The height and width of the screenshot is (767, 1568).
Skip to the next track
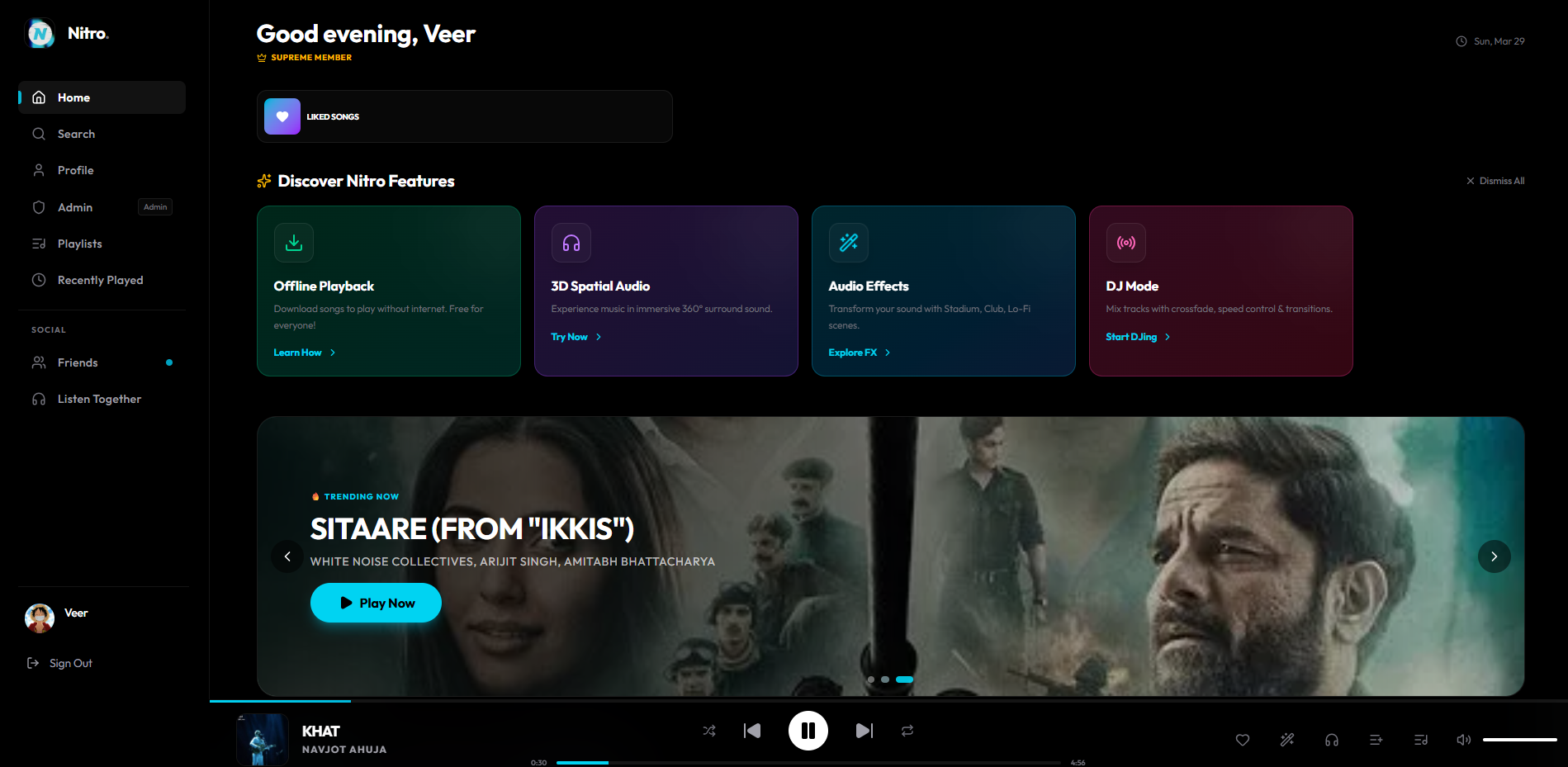(865, 731)
